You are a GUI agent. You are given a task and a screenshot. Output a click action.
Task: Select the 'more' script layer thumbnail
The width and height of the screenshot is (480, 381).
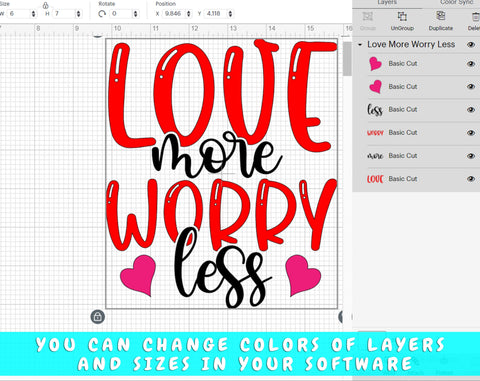click(375, 156)
